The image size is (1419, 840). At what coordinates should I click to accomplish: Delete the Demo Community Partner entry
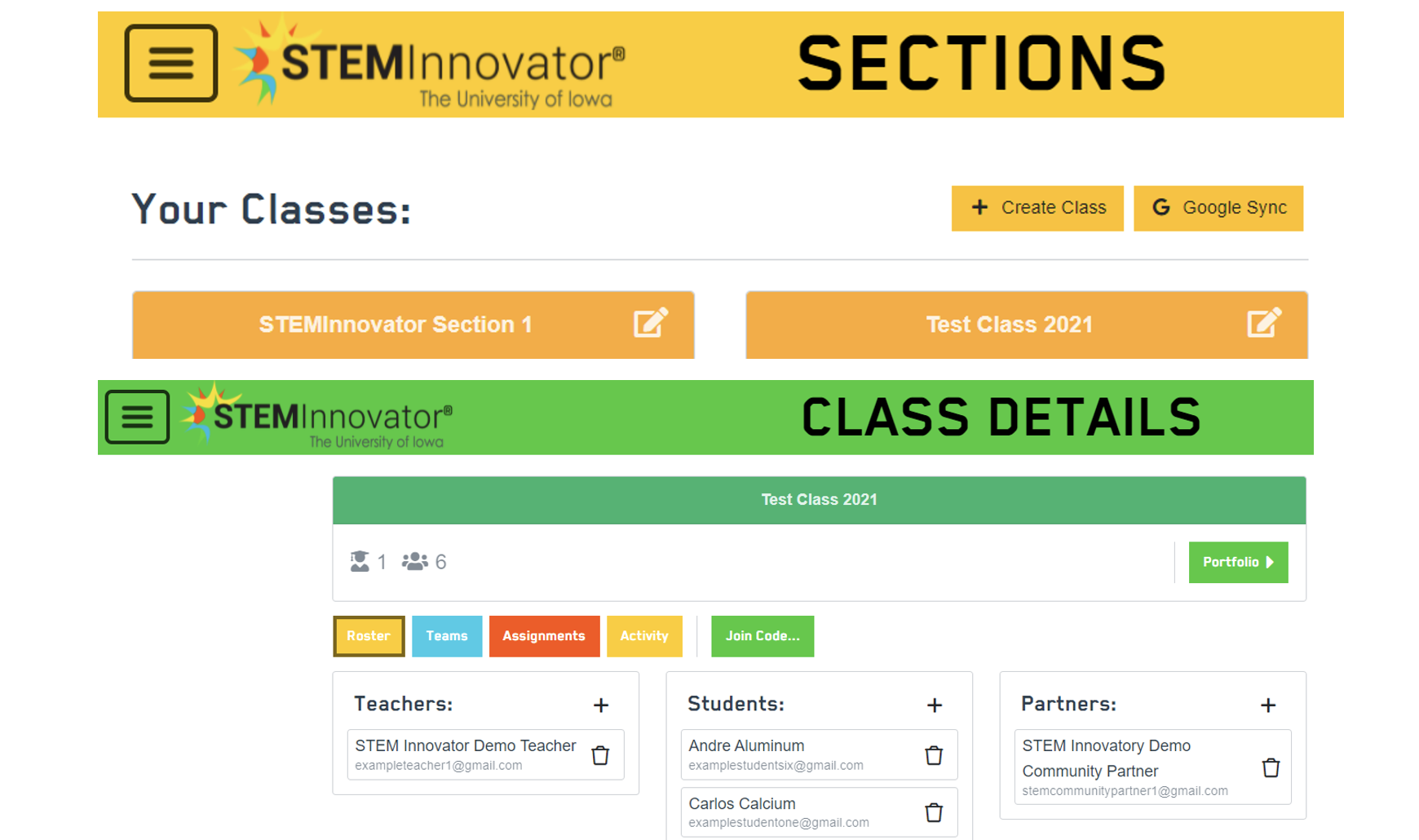click(1270, 767)
